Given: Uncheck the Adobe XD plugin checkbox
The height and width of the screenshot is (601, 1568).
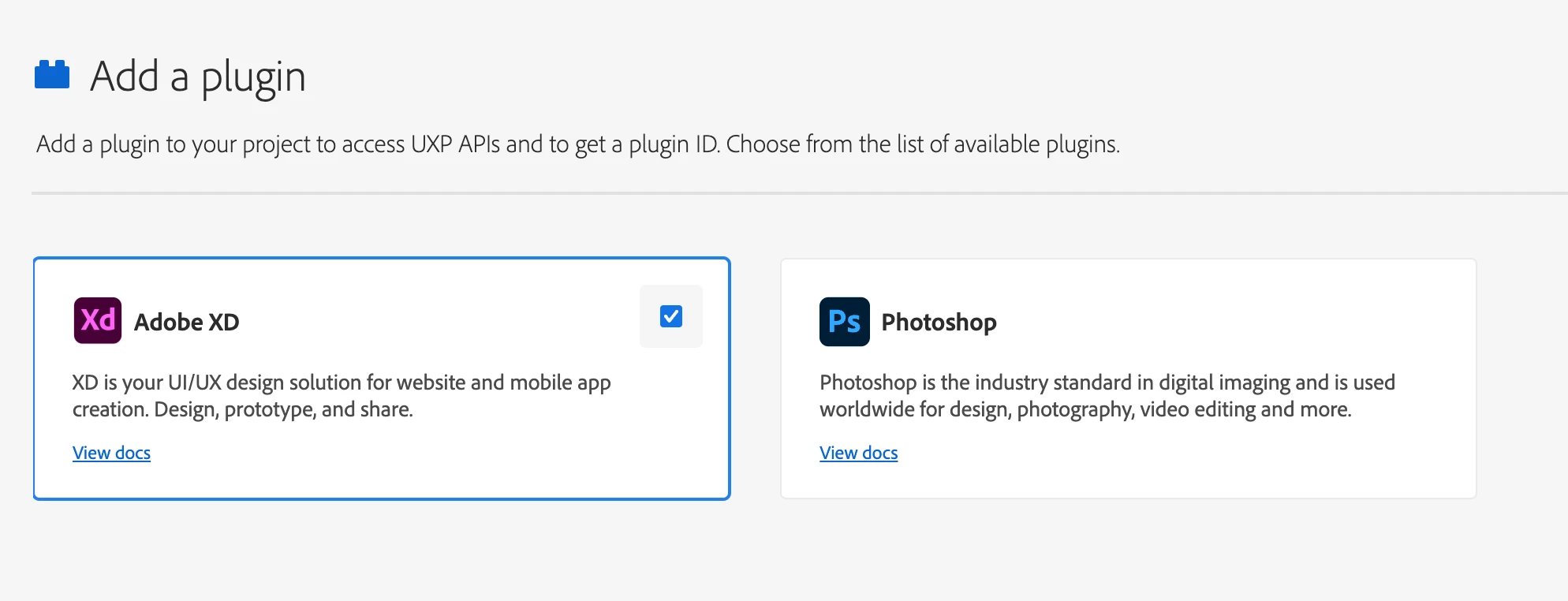Looking at the screenshot, I should [671, 316].
